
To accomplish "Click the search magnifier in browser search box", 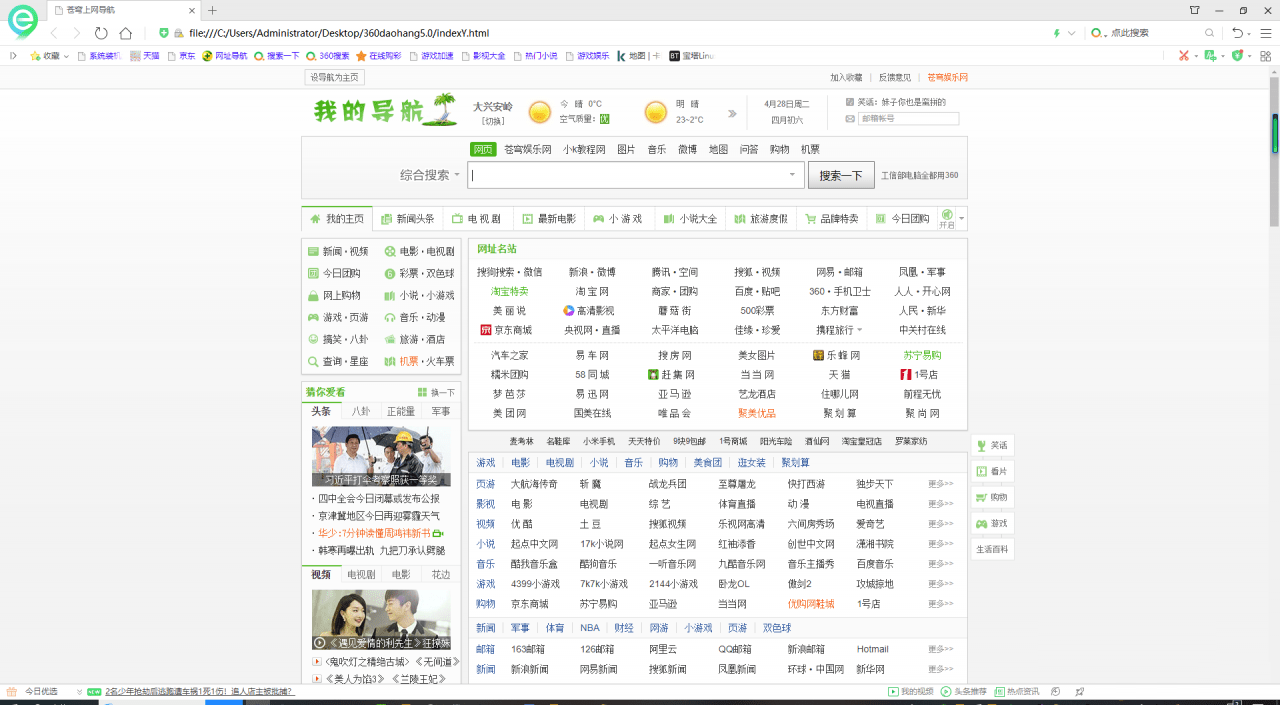I will pos(1209,33).
